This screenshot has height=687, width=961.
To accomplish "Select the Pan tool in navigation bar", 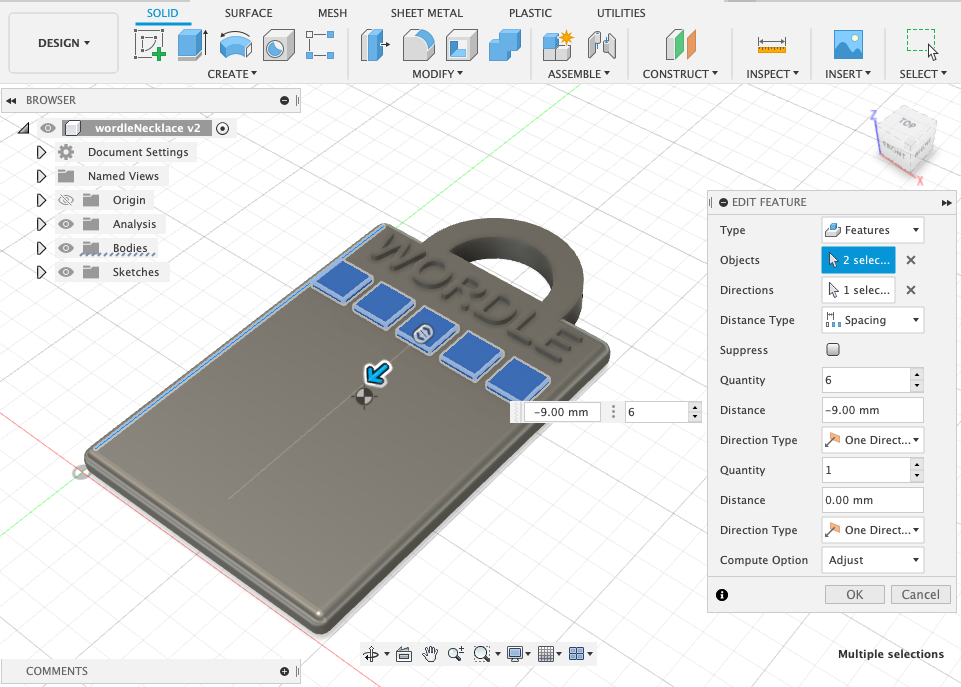I will 429,654.
